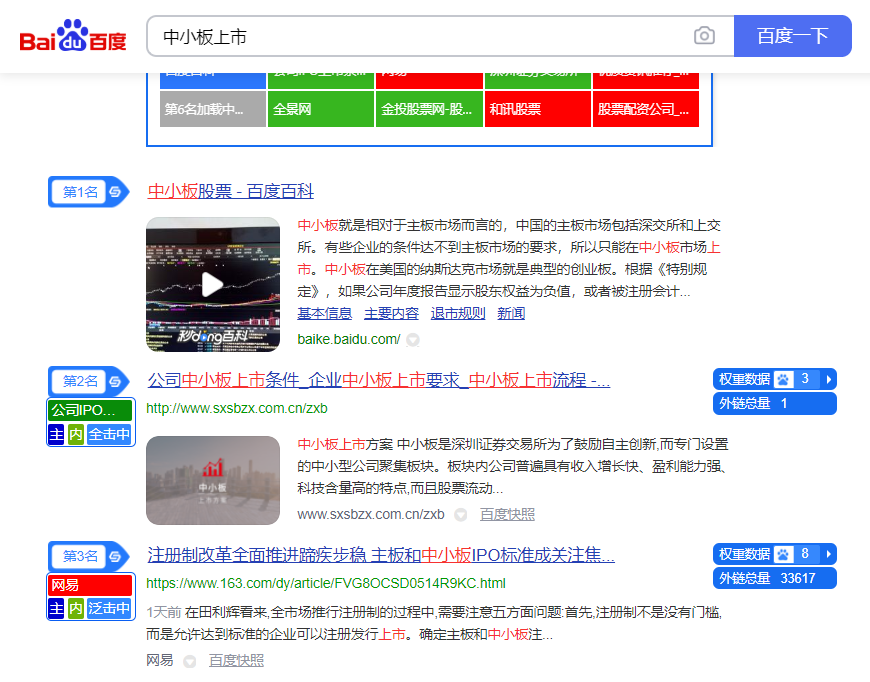Open the Baidu logo homepage
This screenshot has height=682, width=870.
click(73, 37)
